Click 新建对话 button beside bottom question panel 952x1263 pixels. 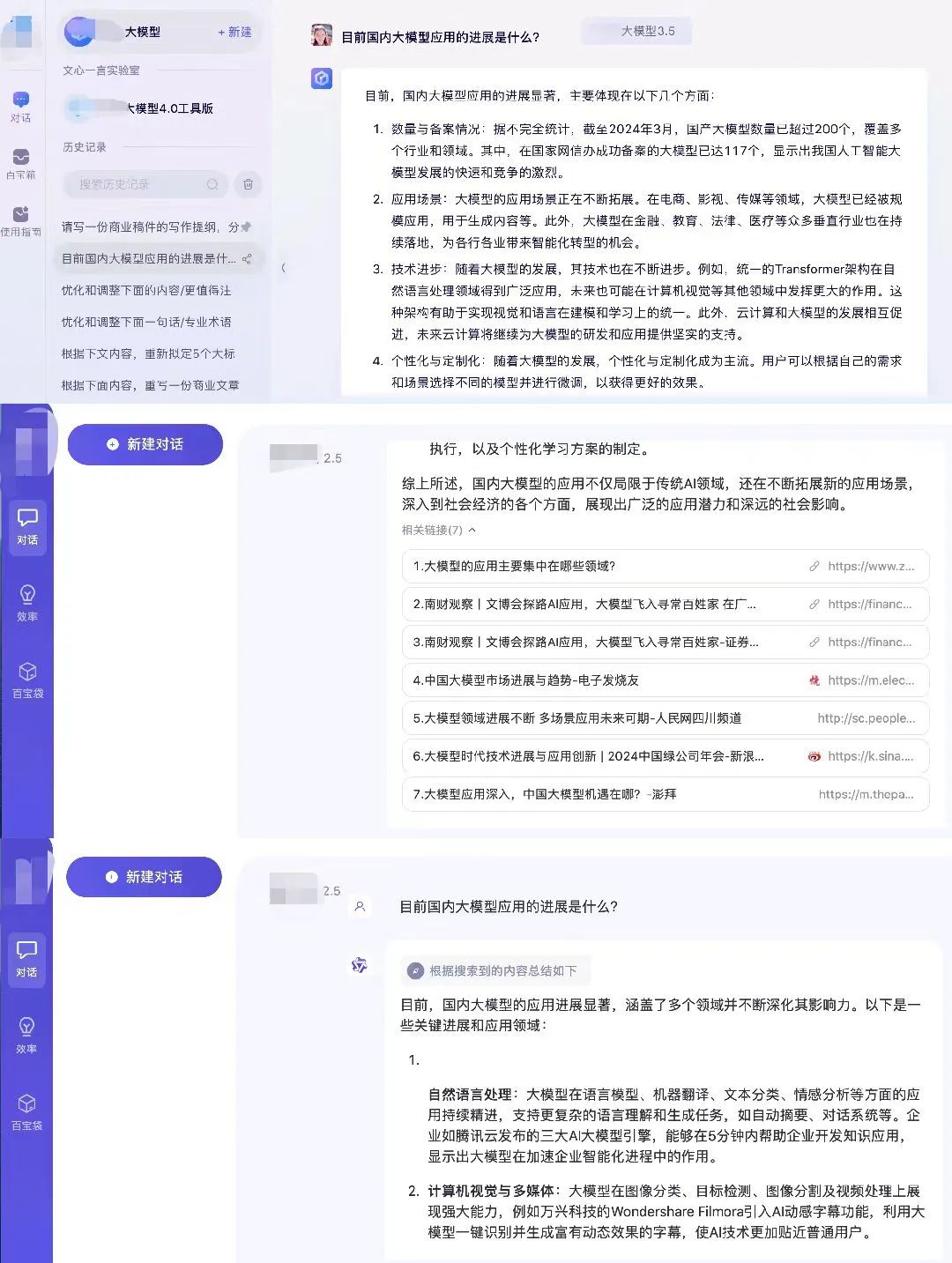(144, 877)
